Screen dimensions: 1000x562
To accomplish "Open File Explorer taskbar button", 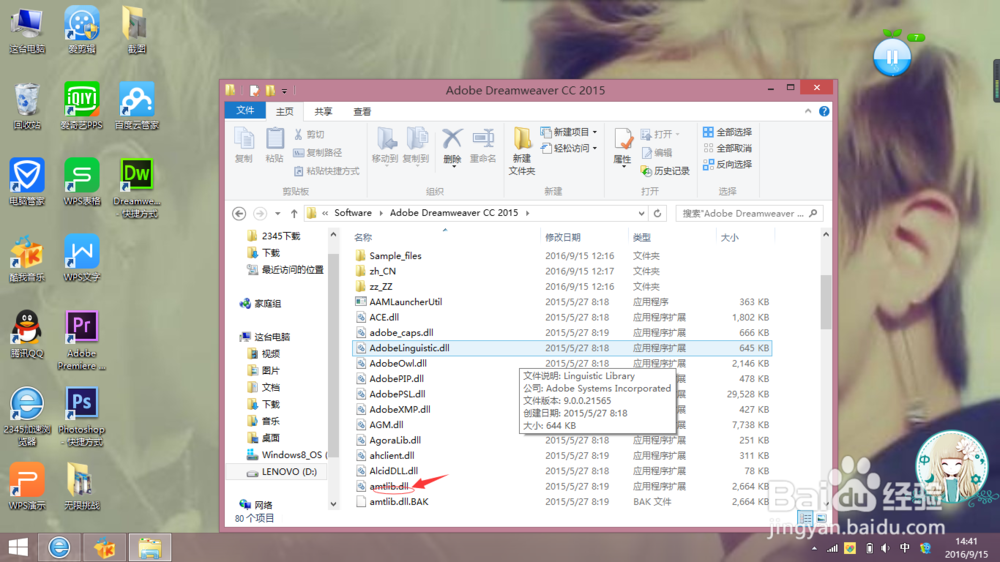I will pos(150,547).
